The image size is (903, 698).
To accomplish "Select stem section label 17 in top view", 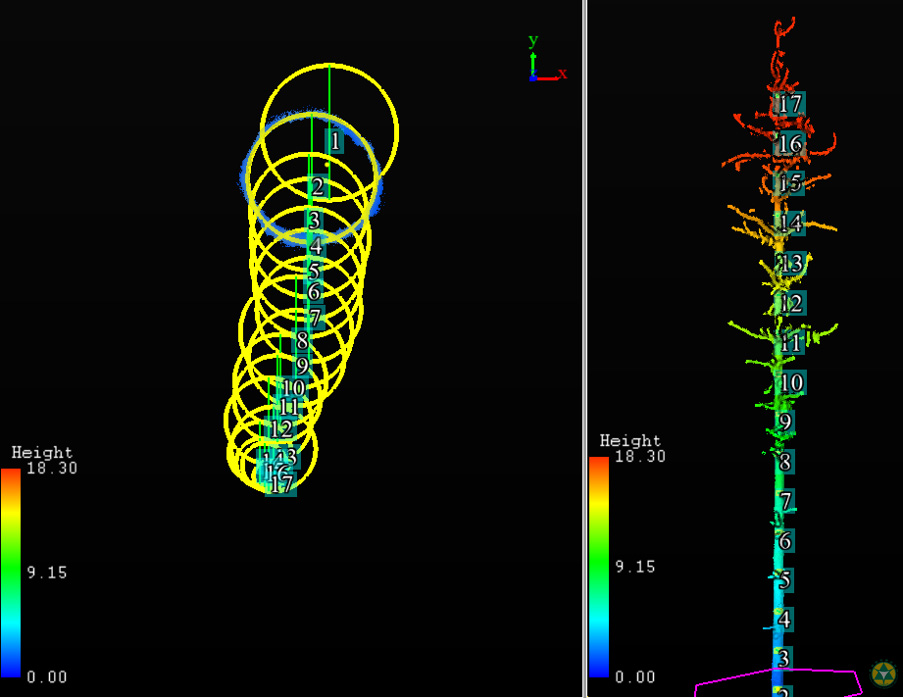I will [282, 485].
